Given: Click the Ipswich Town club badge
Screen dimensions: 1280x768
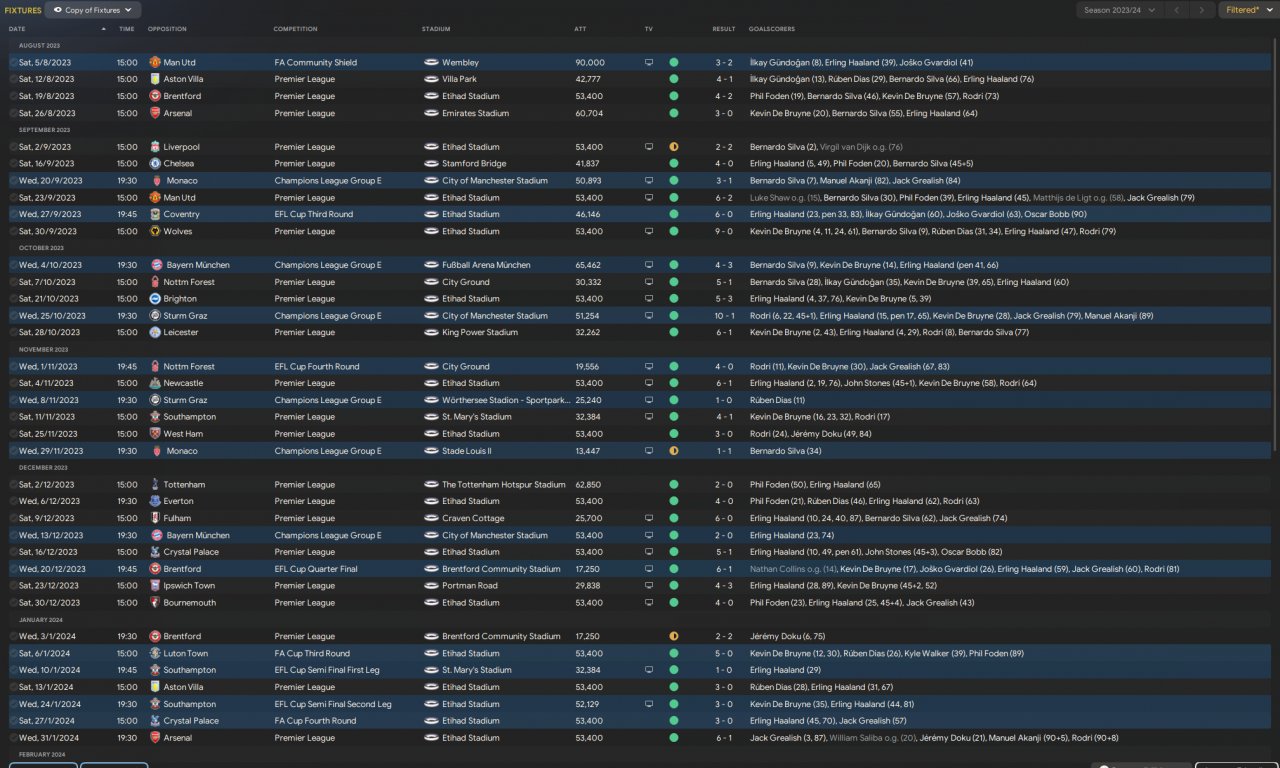Looking at the screenshot, I should tap(155, 586).
